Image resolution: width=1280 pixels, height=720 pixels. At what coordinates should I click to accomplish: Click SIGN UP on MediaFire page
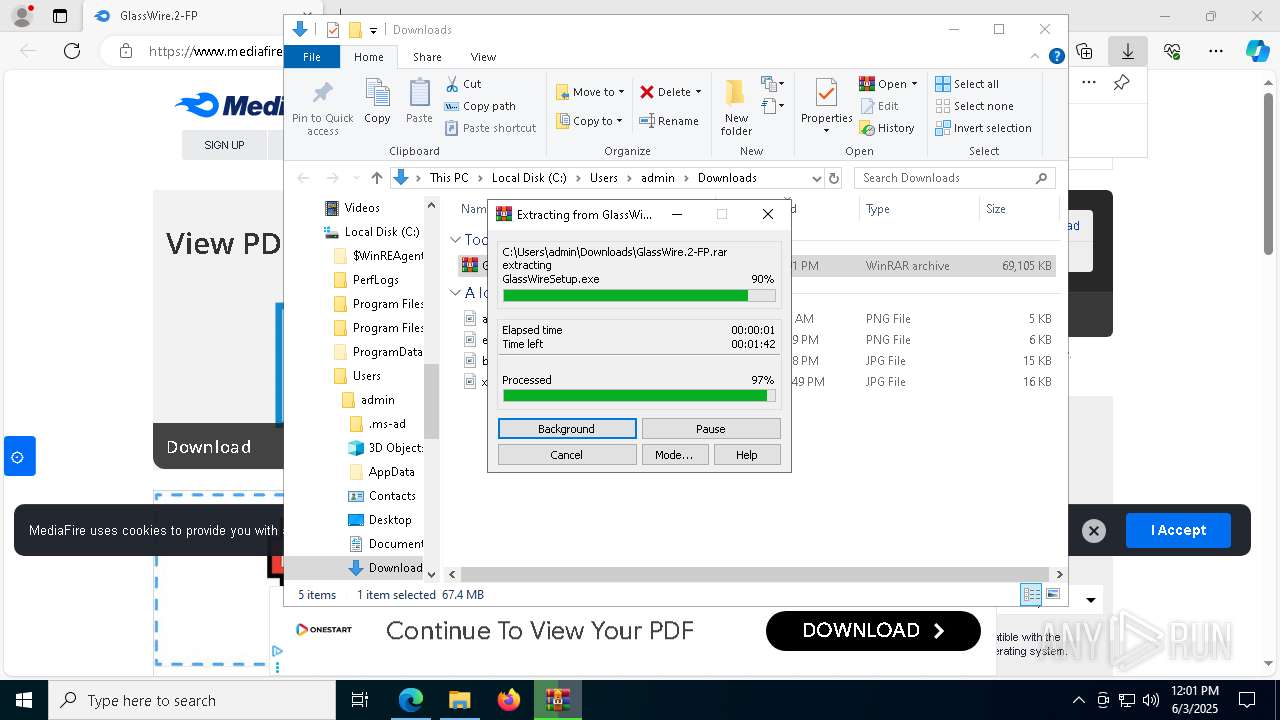(x=224, y=145)
